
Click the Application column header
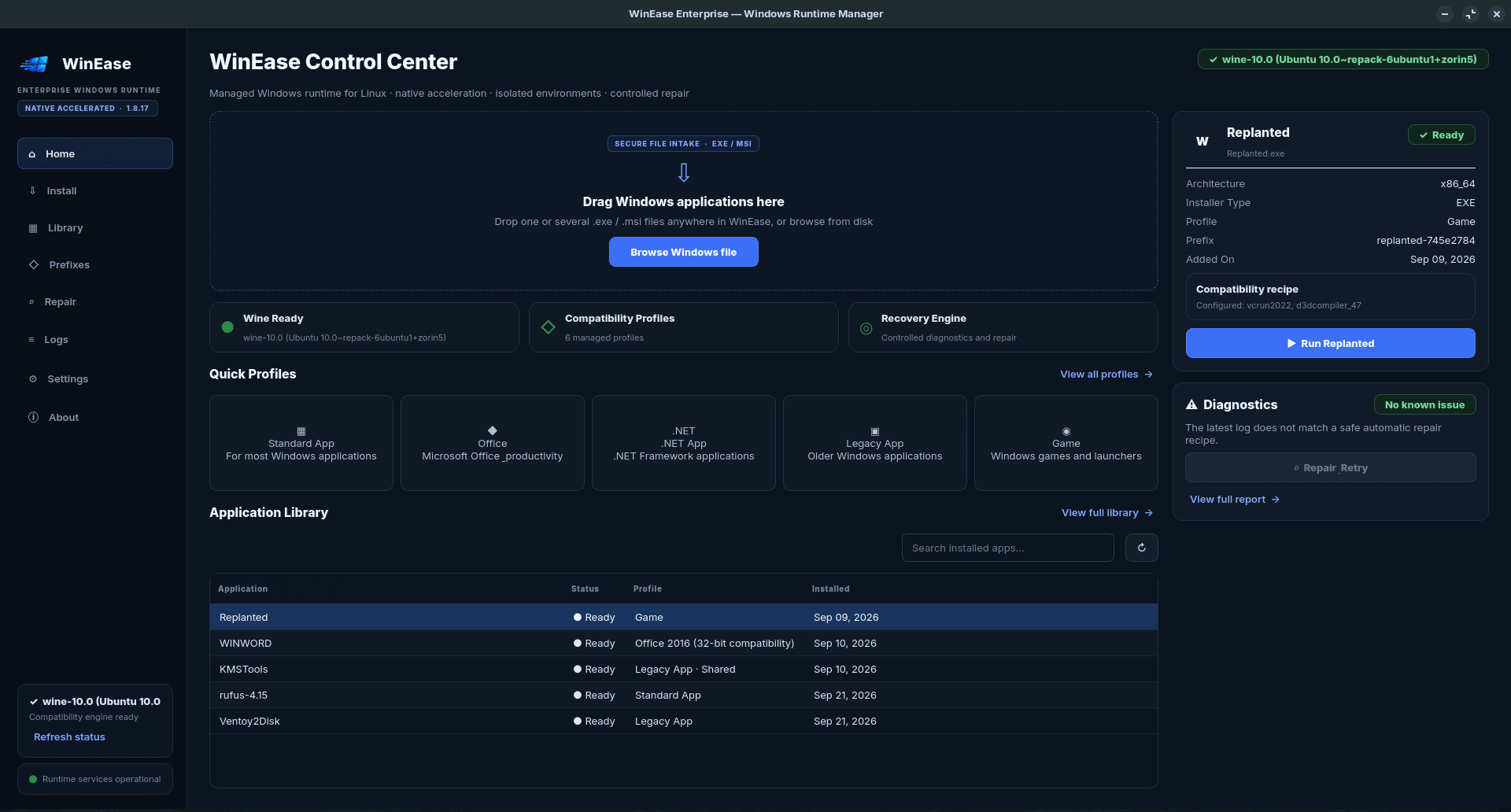coord(243,589)
